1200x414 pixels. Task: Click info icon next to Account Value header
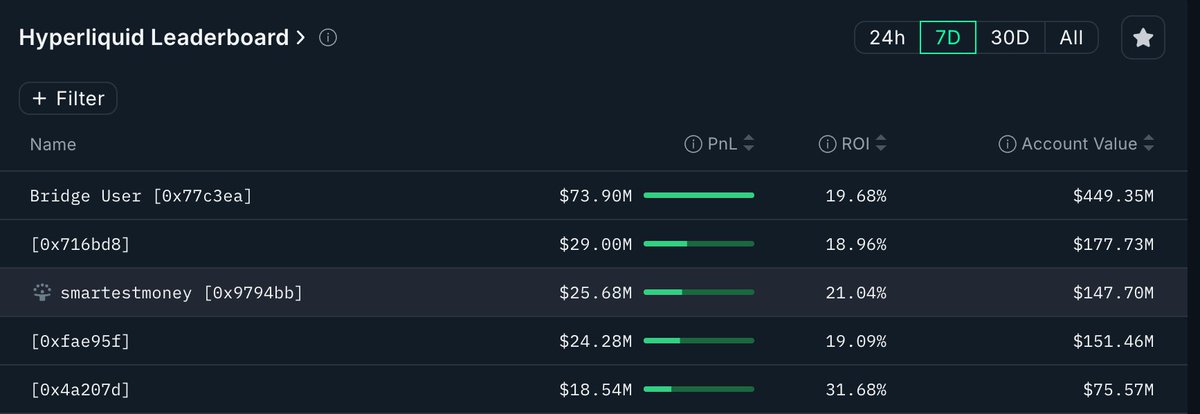(1008, 144)
